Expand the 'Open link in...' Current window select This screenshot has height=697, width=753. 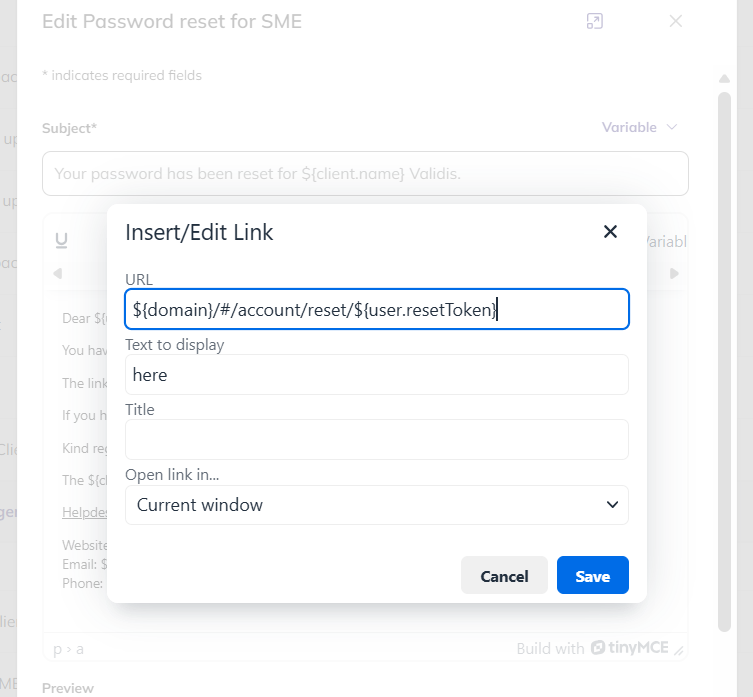coord(377,505)
